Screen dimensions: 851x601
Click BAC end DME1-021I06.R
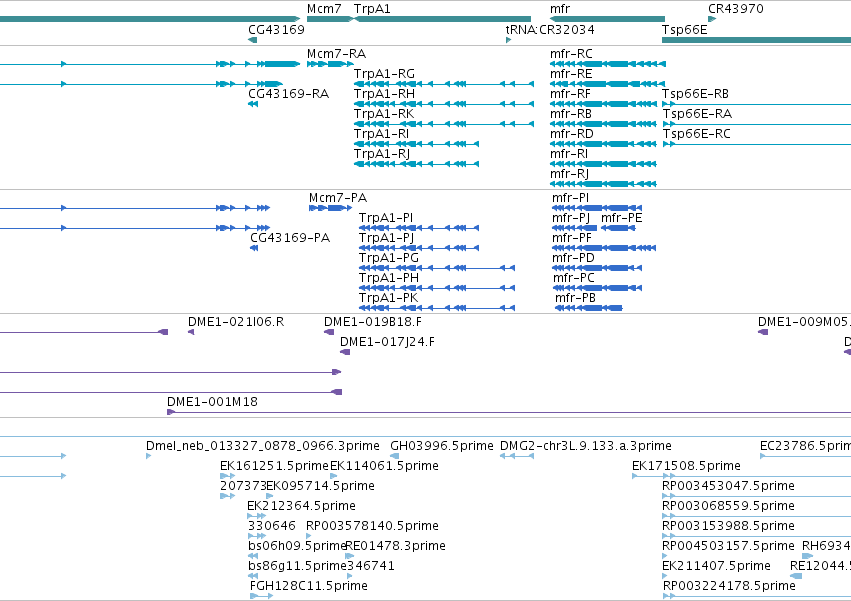click(236, 322)
